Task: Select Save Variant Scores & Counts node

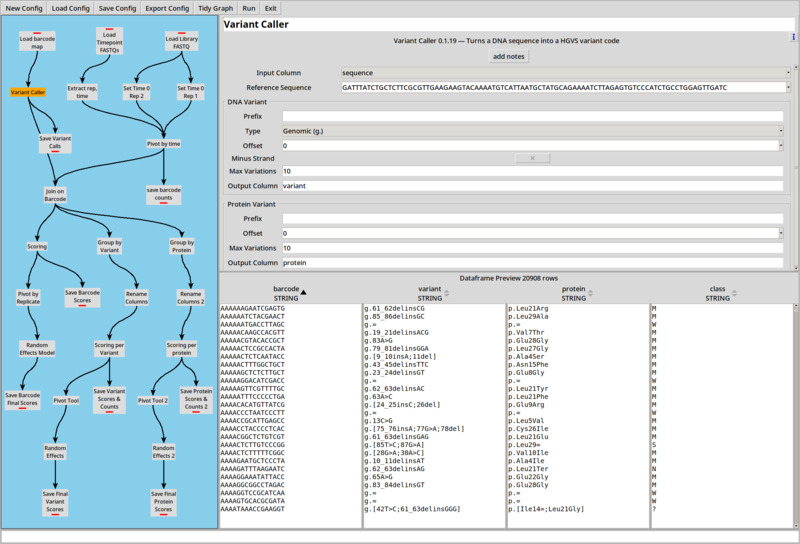Action: [109, 400]
